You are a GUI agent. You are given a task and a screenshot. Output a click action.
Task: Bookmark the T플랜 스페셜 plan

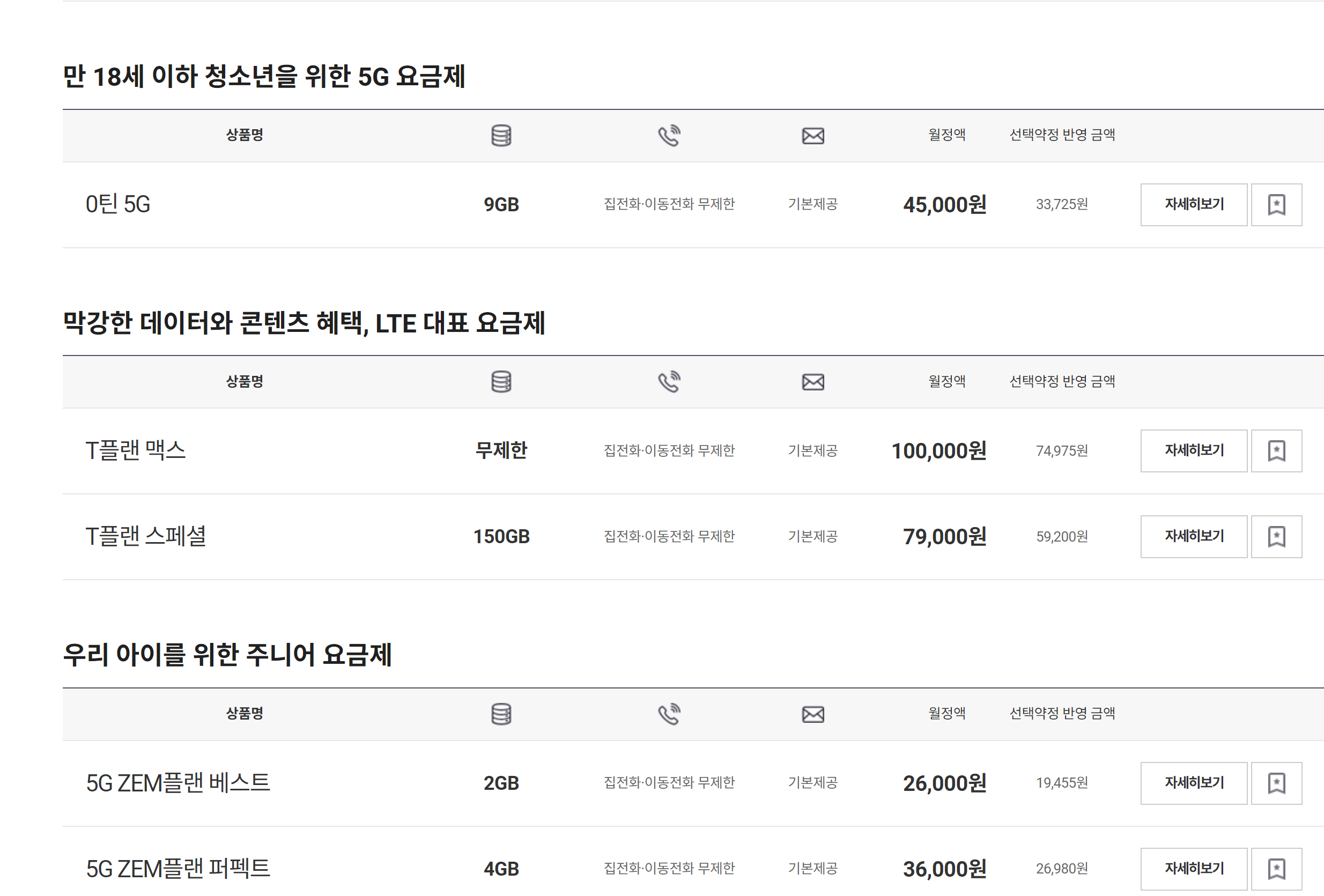(x=1277, y=536)
